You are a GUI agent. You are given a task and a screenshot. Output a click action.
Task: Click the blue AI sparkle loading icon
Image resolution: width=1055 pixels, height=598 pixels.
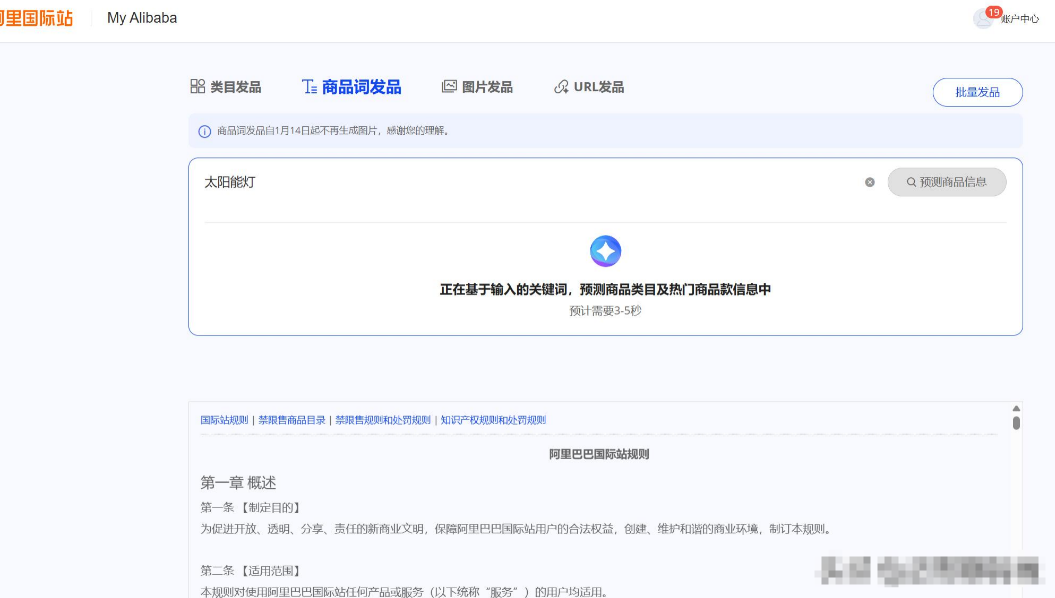click(x=606, y=251)
